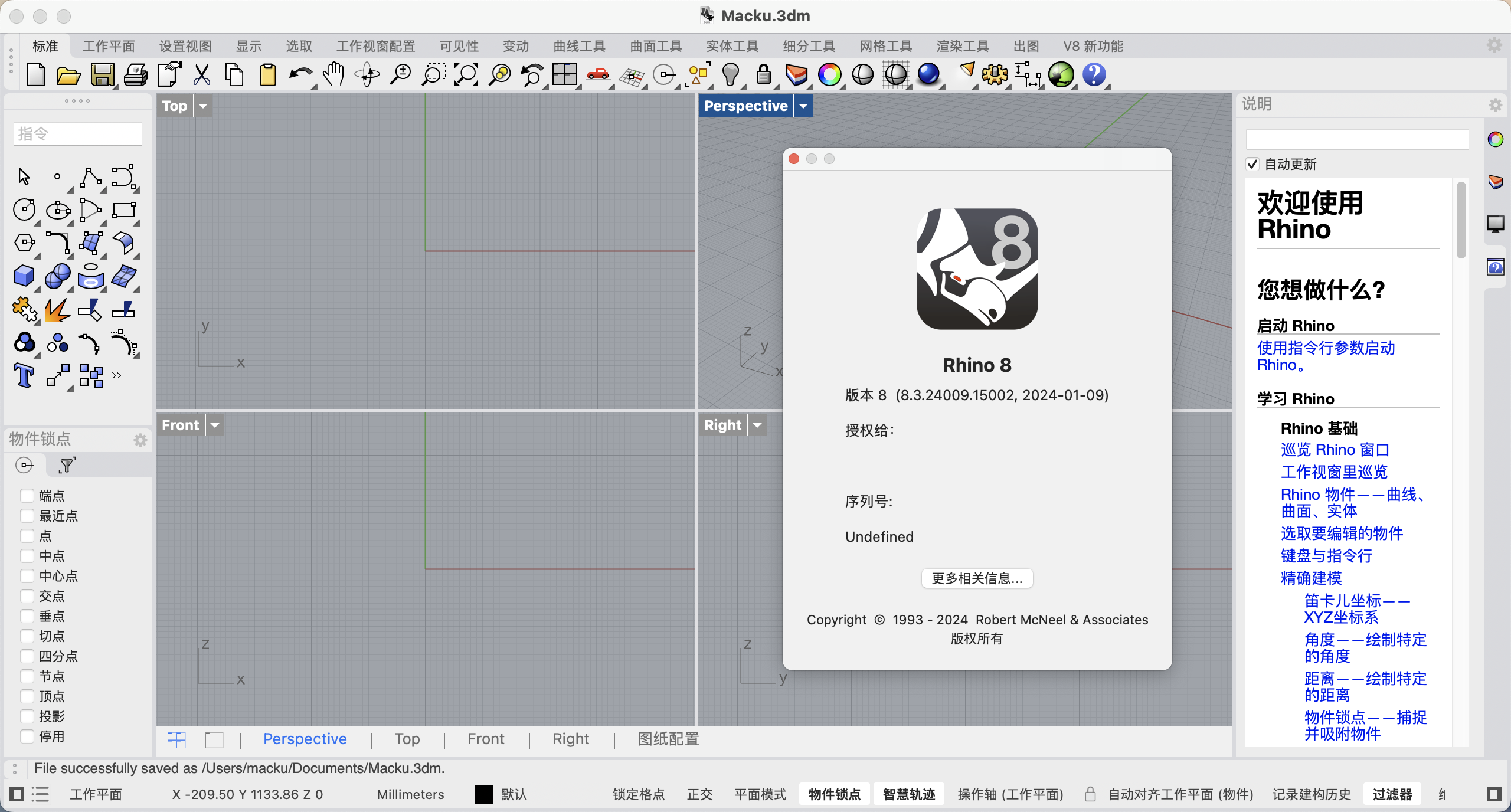The height and width of the screenshot is (812, 1511).
Task: Enable the 最近点 object snap
Action: (x=27, y=515)
